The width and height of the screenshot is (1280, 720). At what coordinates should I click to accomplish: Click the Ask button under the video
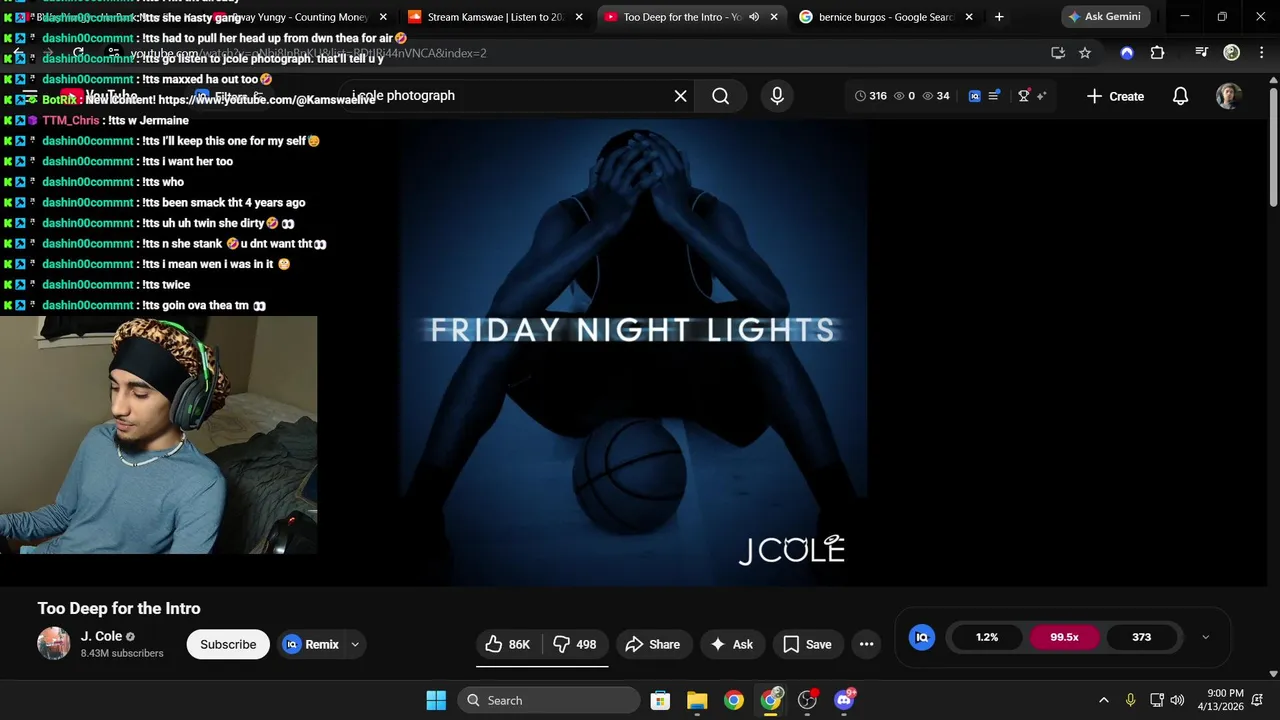tap(732, 645)
